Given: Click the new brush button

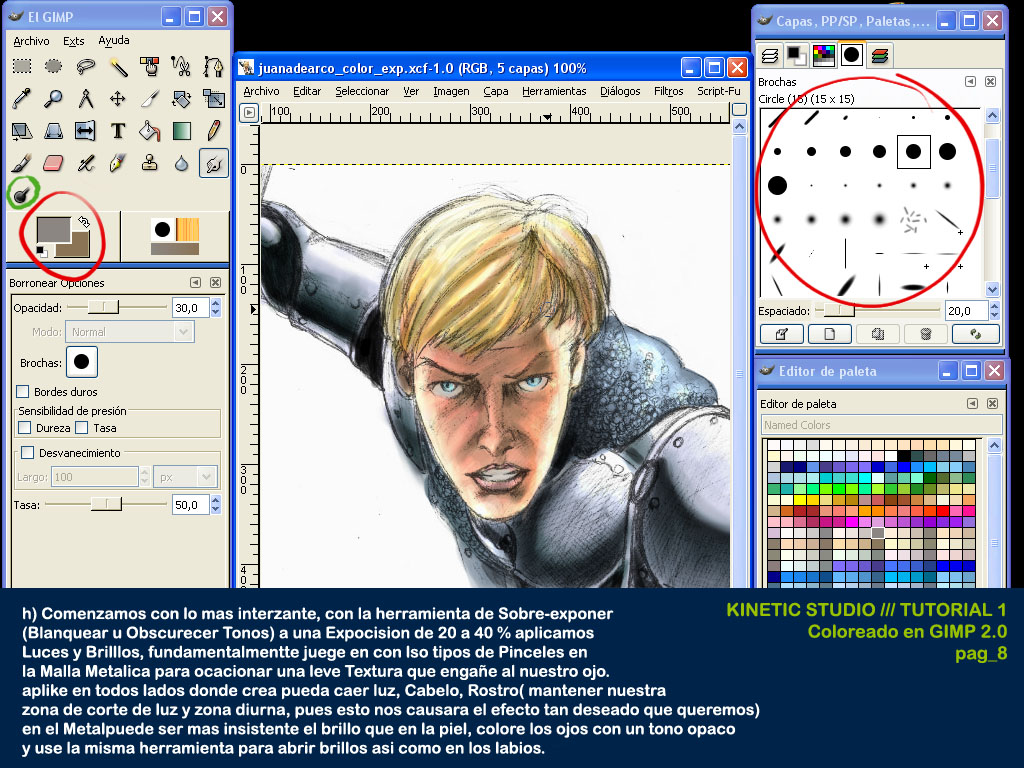Looking at the screenshot, I should [829, 334].
